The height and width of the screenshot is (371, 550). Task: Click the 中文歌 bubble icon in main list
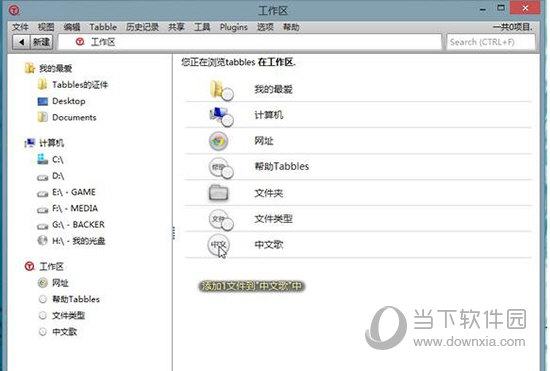point(219,245)
